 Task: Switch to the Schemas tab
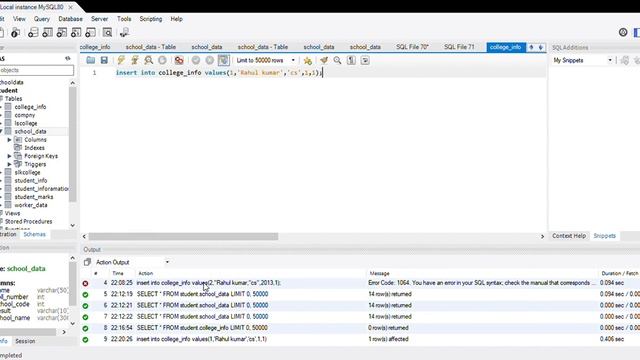coord(34,234)
